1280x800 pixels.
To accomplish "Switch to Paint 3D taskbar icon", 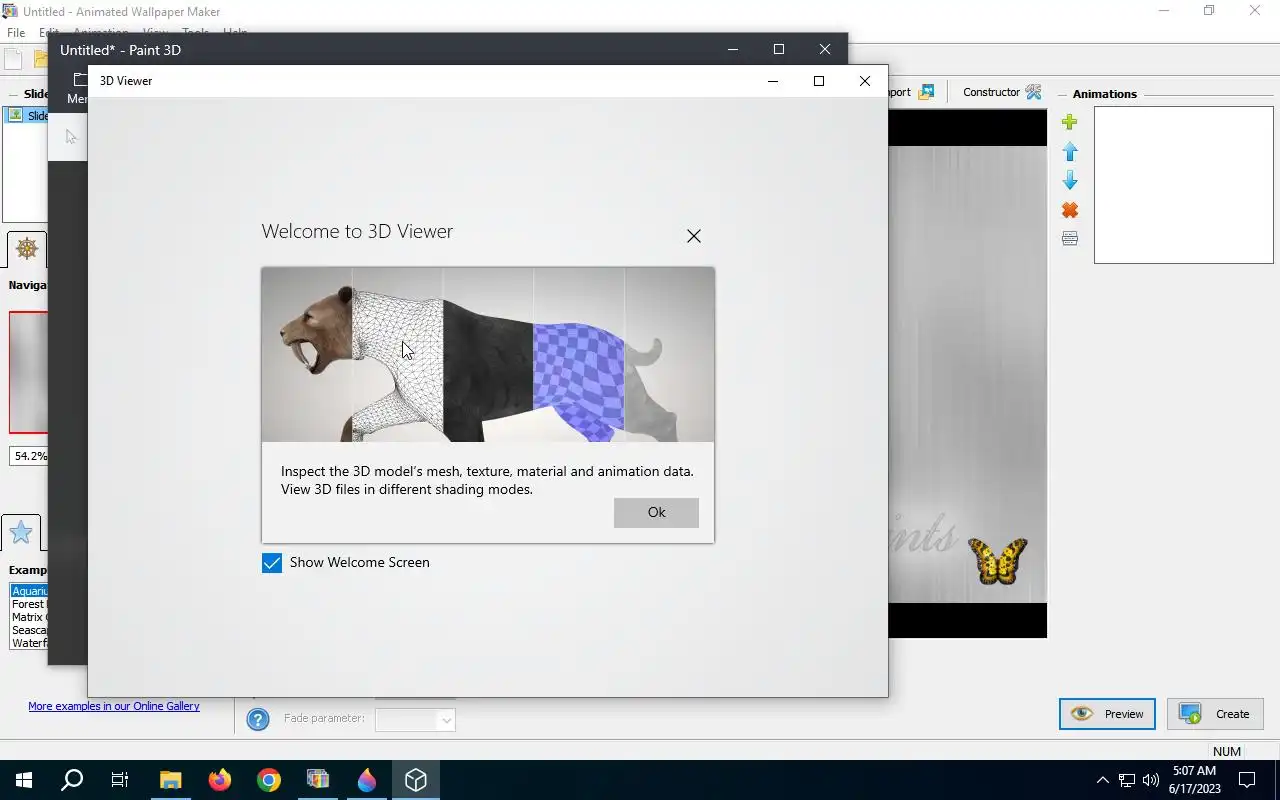I will coord(367,780).
